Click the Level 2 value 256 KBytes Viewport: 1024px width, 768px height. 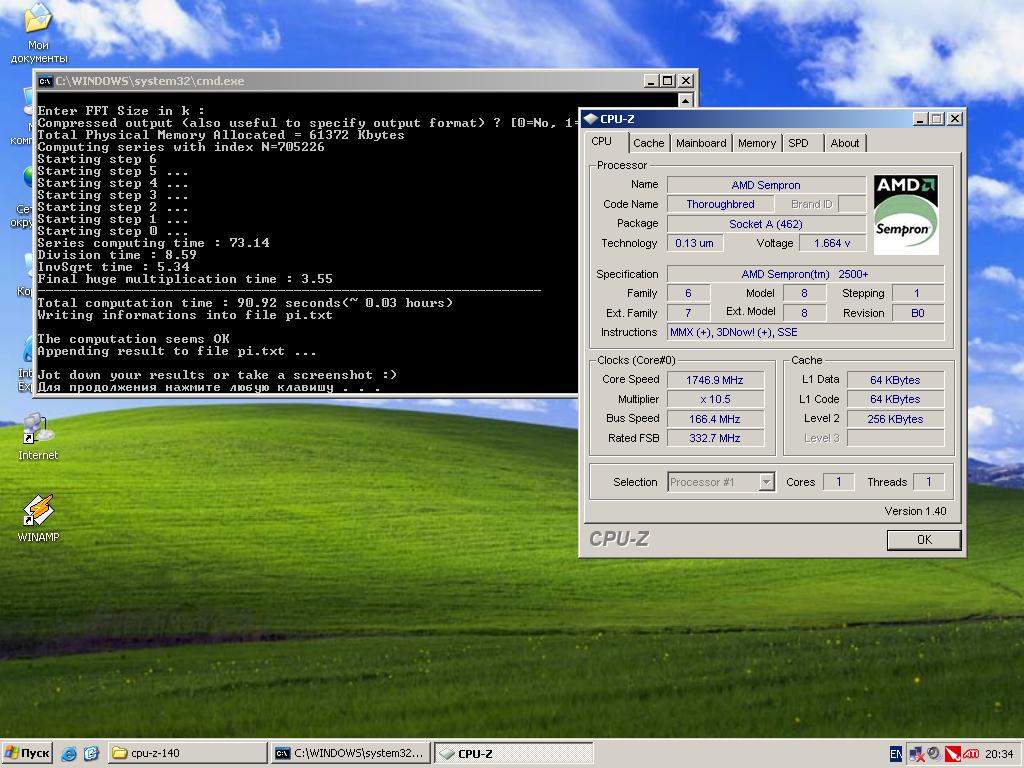click(x=895, y=419)
